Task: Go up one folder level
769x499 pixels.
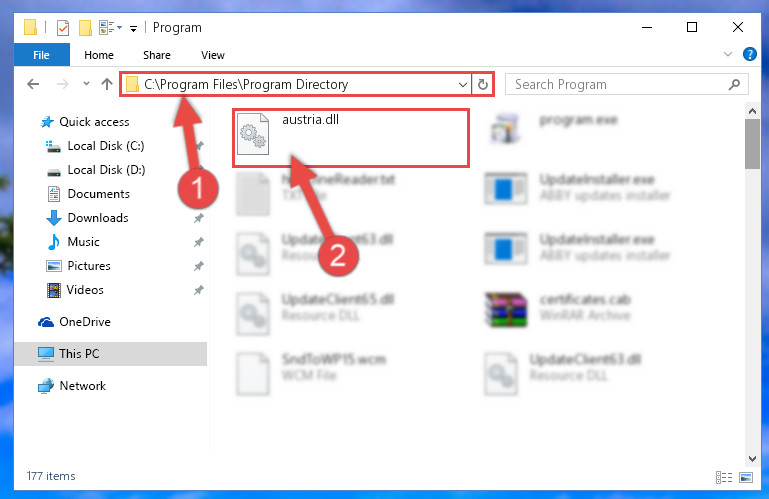Action: coord(106,84)
